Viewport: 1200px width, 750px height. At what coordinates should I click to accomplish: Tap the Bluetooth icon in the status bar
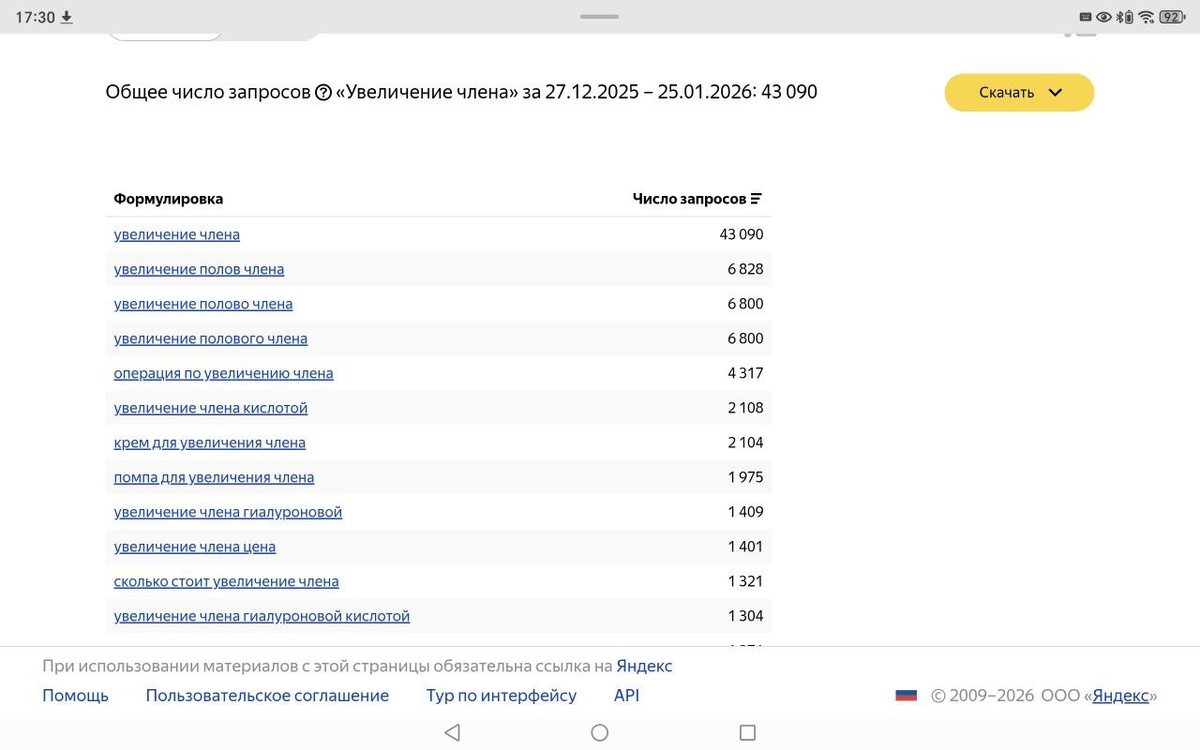pyautogui.click(x=1119, y=16)
